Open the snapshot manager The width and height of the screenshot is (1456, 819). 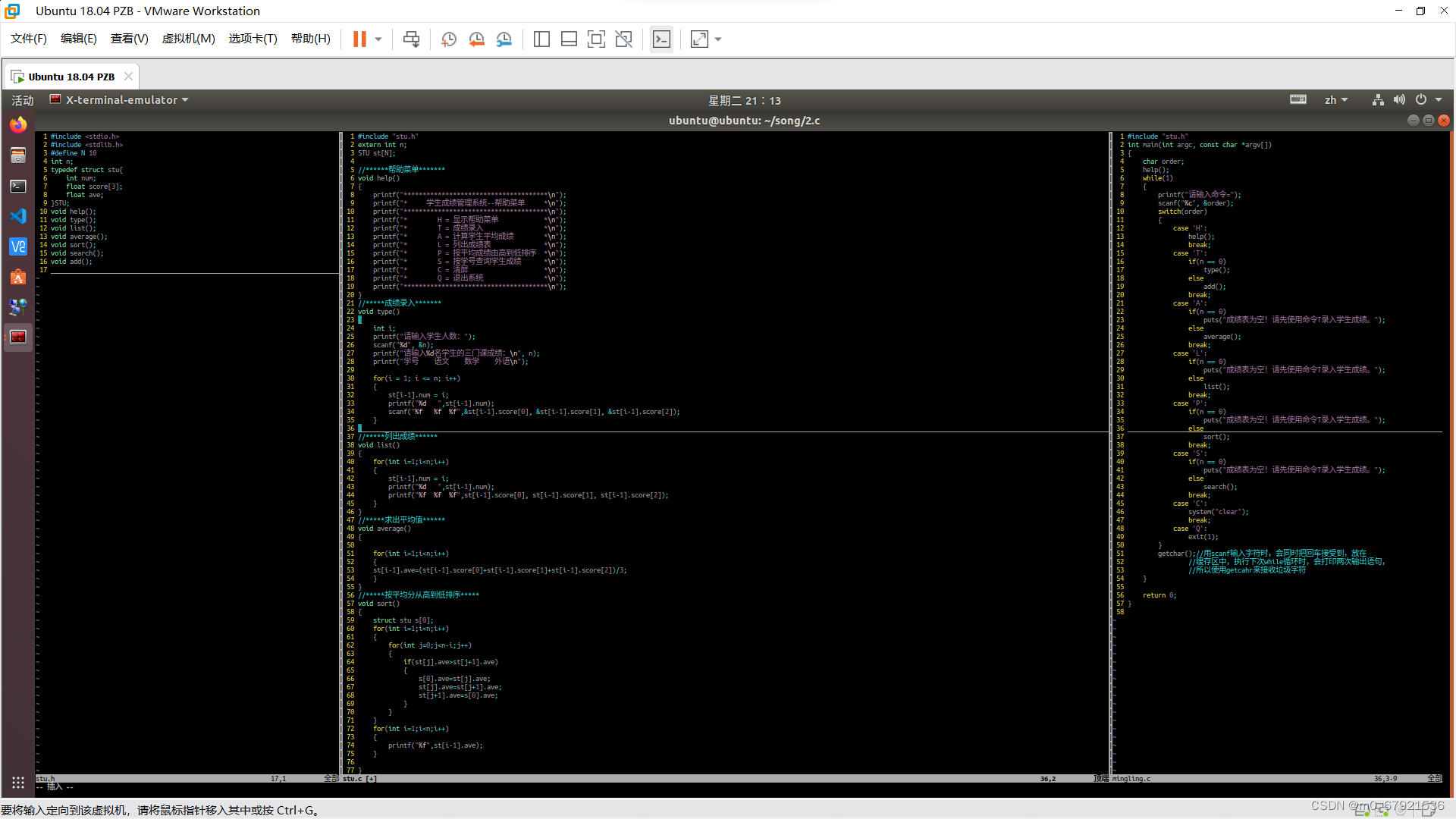pos(504,39)
